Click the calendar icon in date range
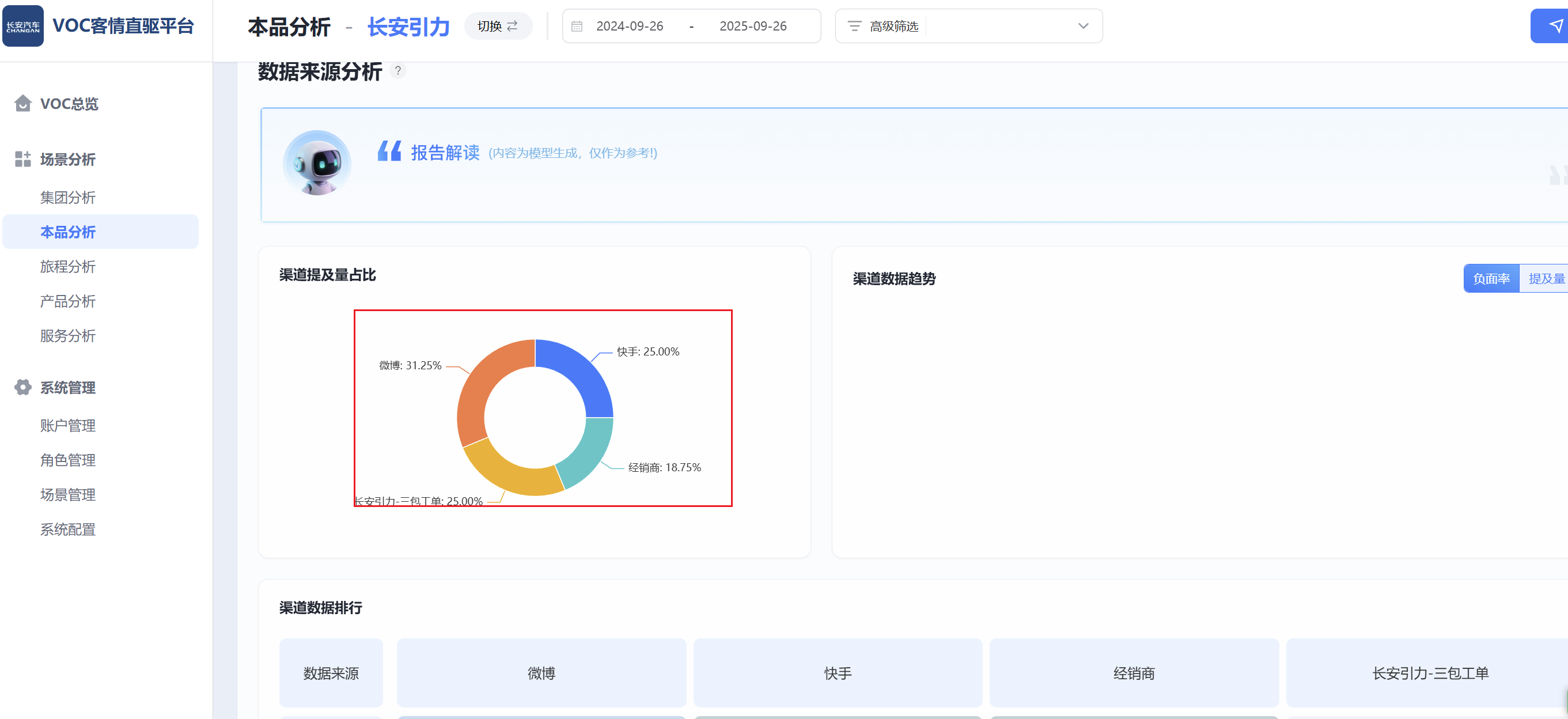This screenshot has width=1568, height=719. (577, 26)
